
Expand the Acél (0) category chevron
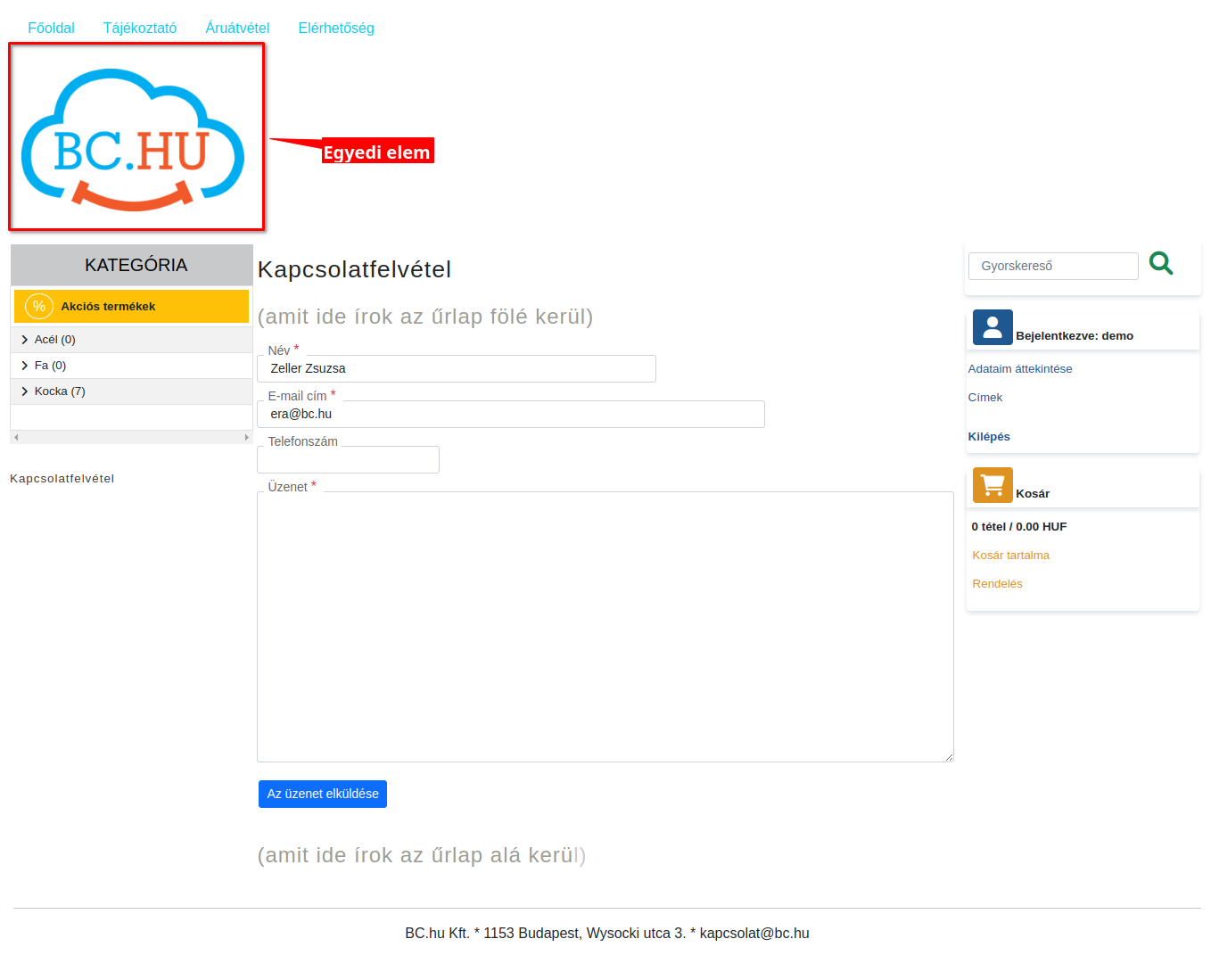24,340
